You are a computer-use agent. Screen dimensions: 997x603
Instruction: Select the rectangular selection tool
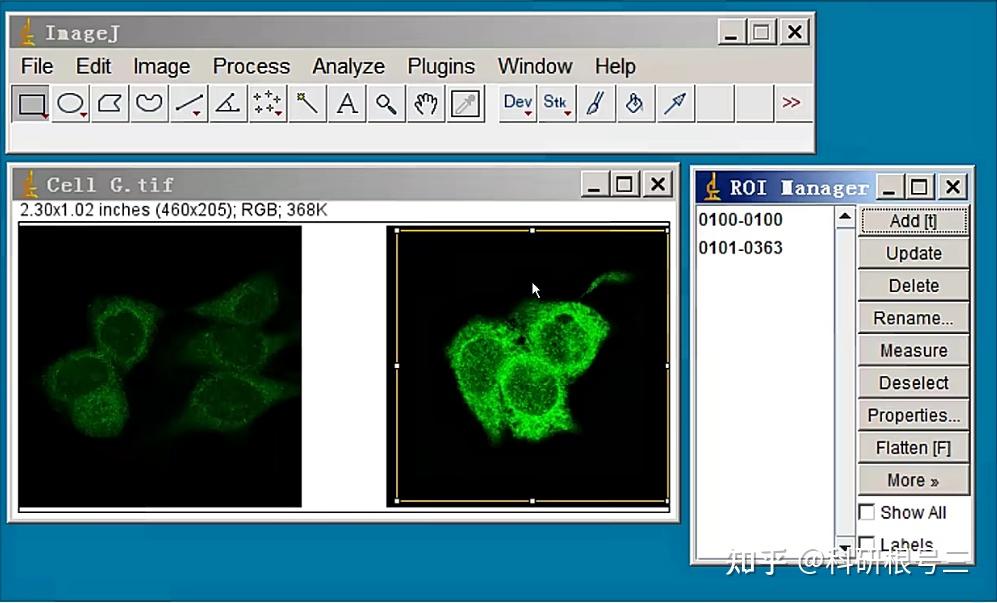[x=30, y=103]
